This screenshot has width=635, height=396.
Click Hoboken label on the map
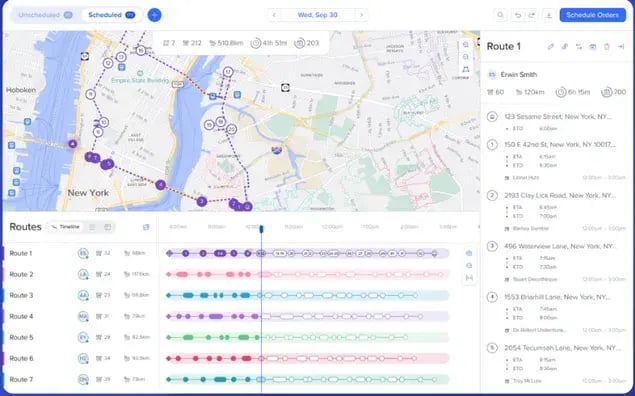[21, 90]
